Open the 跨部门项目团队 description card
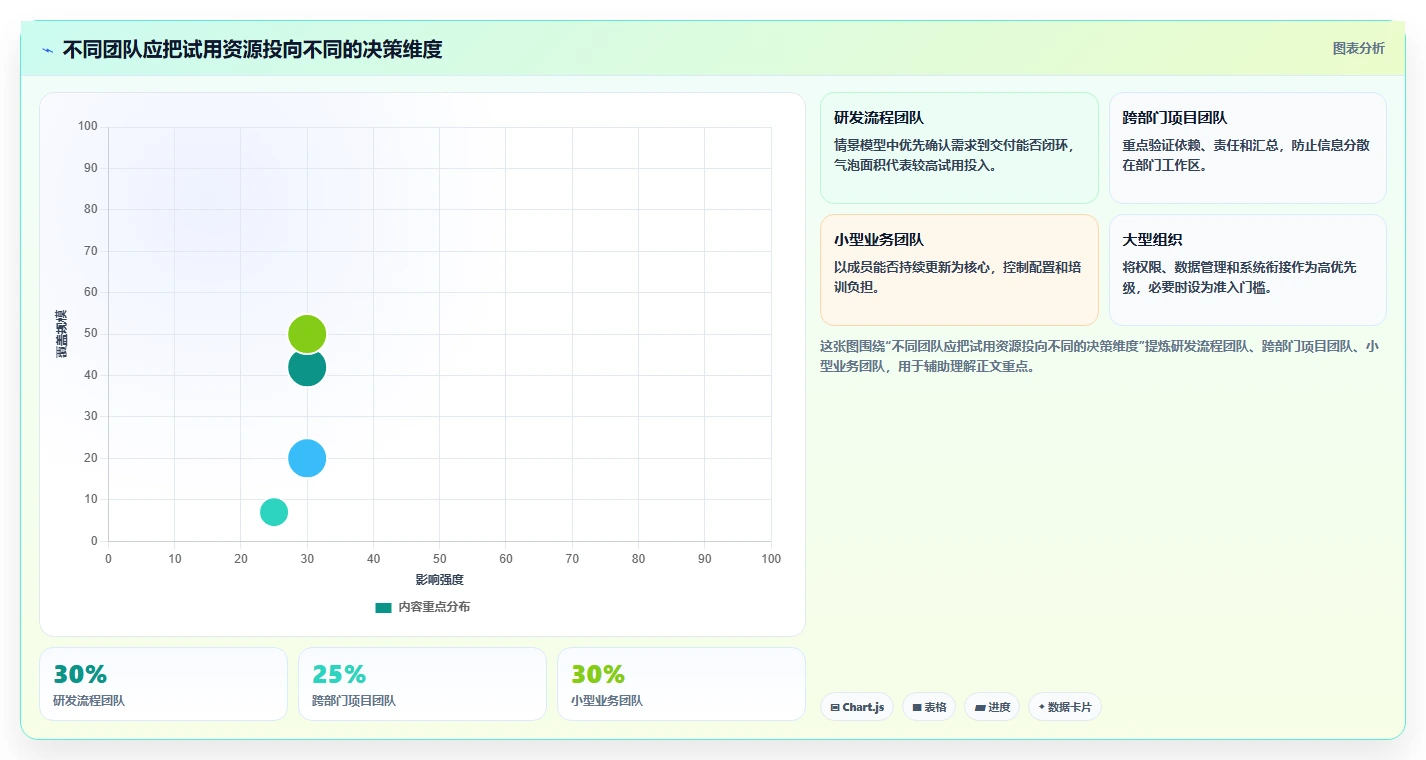1426x760 pixels. point(1248,148)
